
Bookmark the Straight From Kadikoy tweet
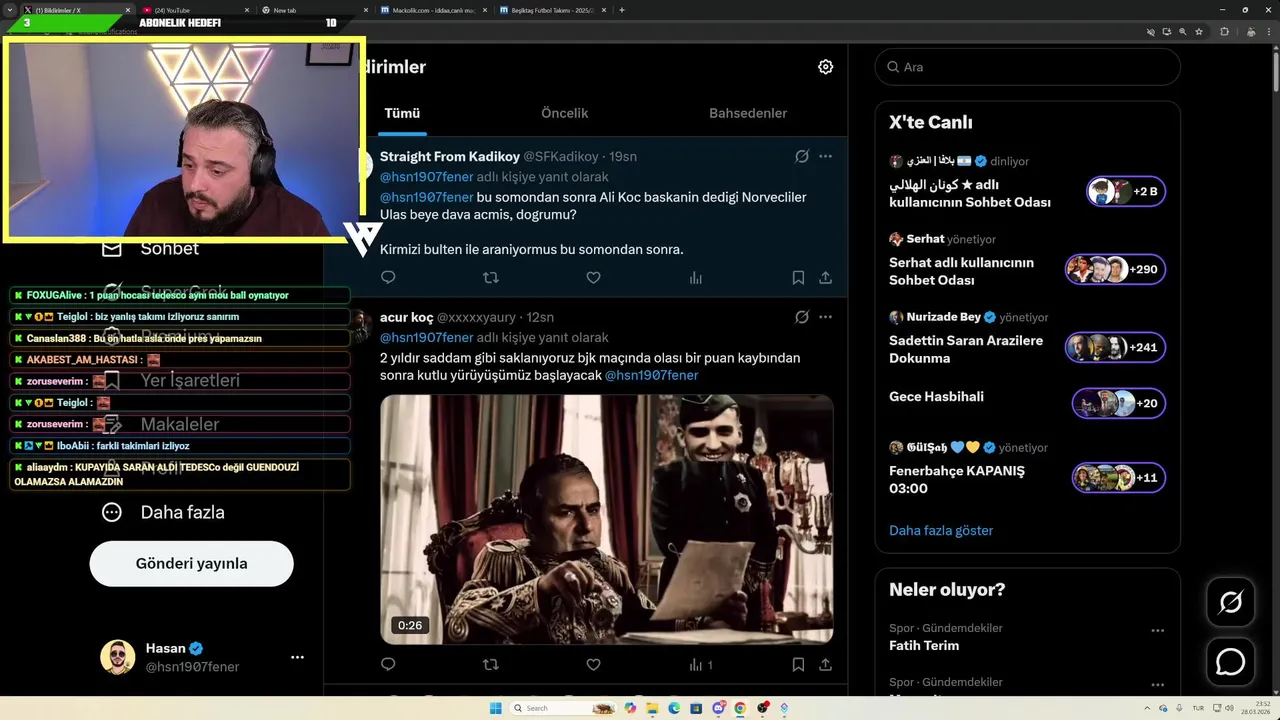point(798,277)
